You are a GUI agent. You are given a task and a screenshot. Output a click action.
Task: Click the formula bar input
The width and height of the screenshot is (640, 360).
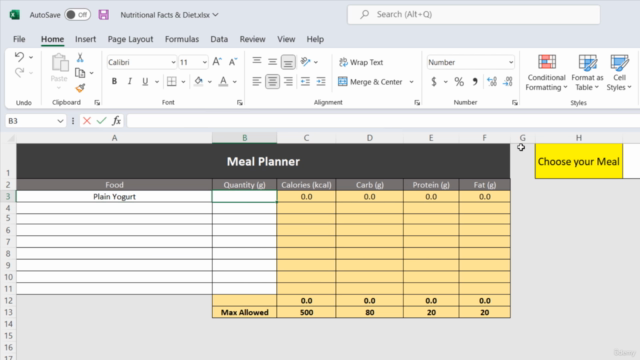click(384, 121)
